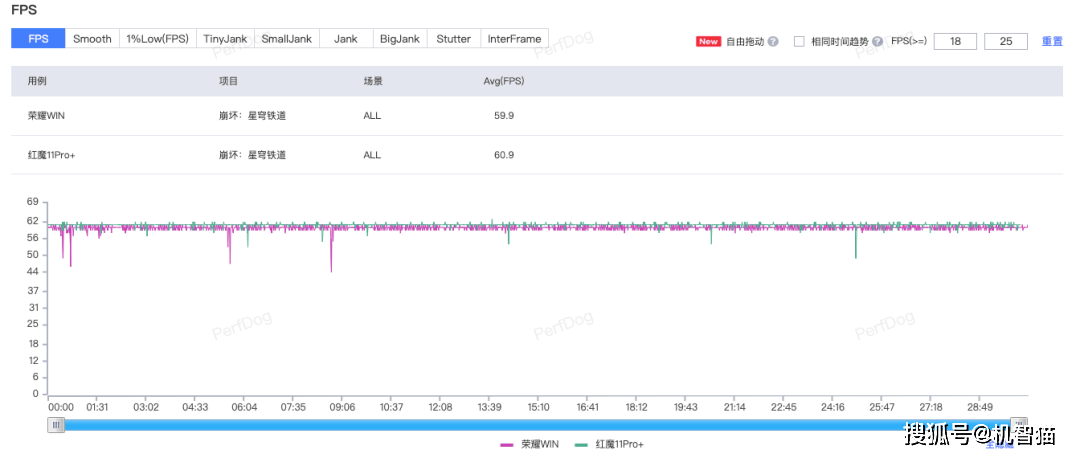This screenshot has height=458, width=1080.
Task: Click the right handle of the time range slider
Action: (1018, 425)
